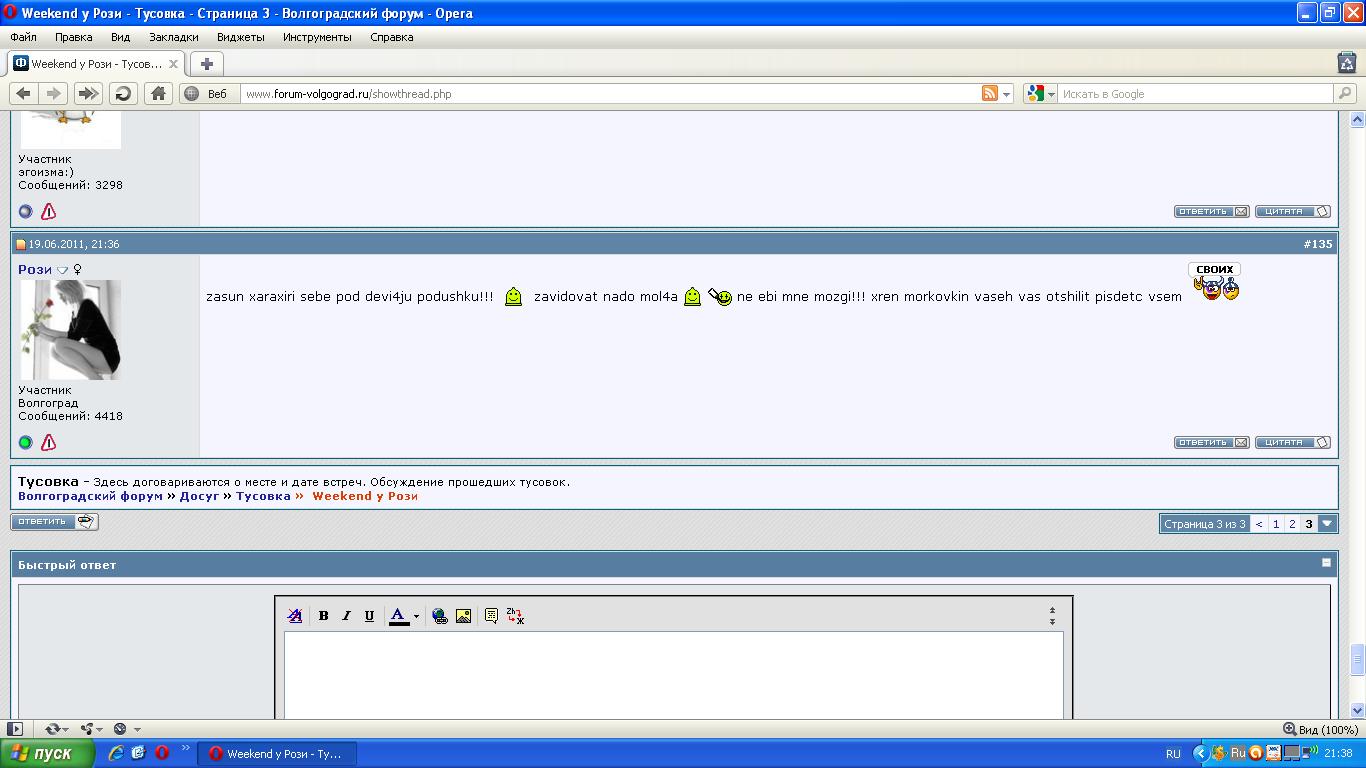Click the address bar URL field

[x=610, y=94]
